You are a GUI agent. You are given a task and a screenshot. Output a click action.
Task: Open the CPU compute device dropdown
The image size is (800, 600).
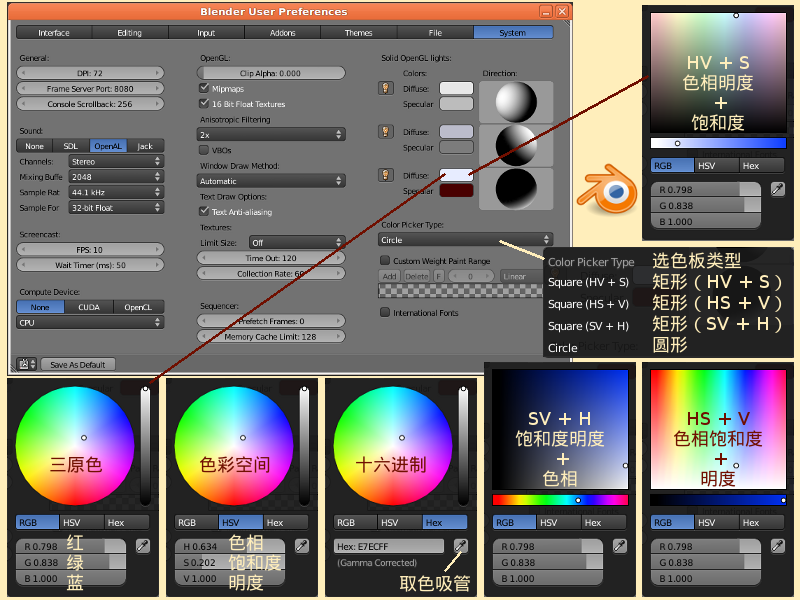click(x=90, y=322)
